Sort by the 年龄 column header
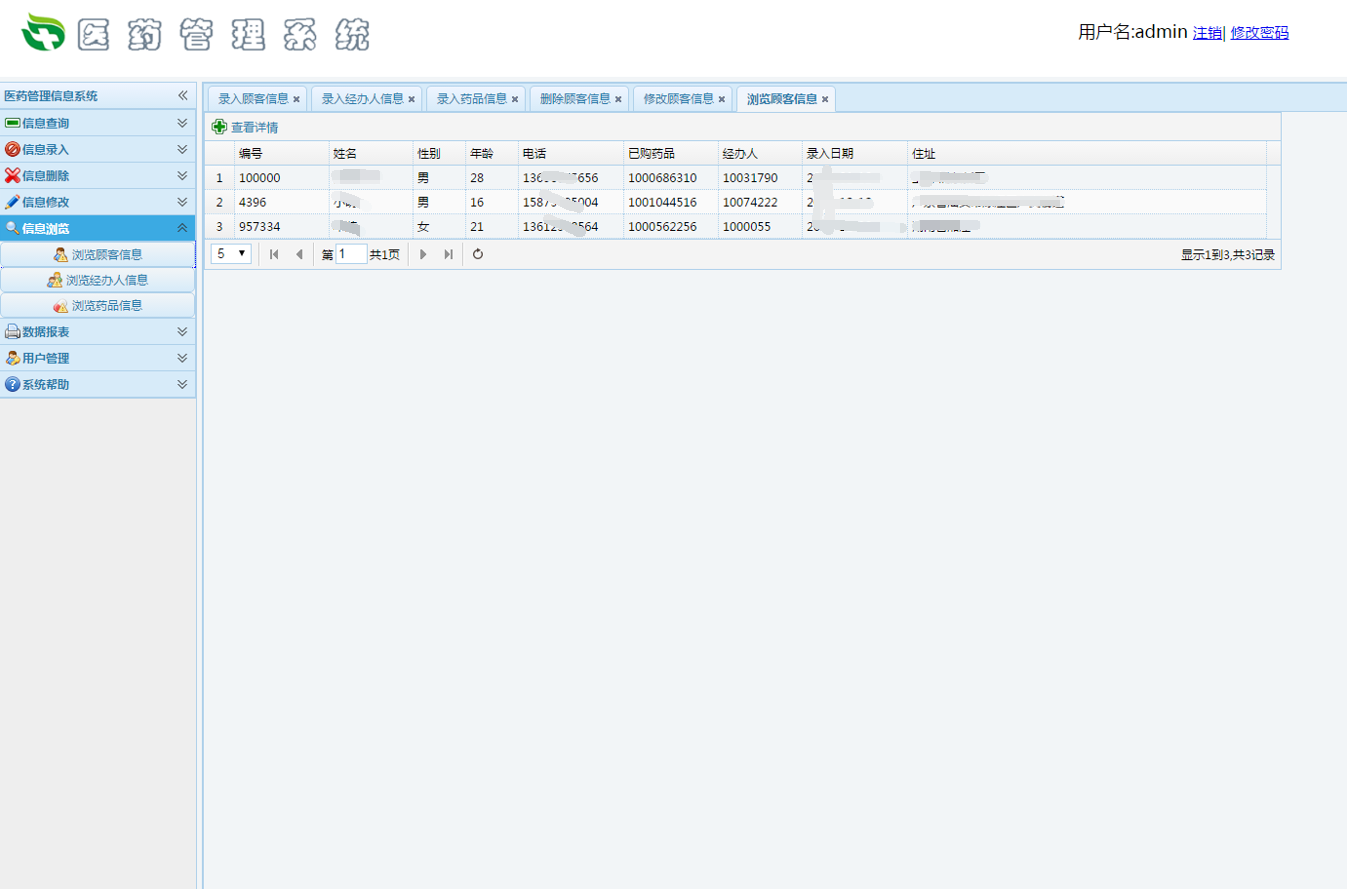 491,153
